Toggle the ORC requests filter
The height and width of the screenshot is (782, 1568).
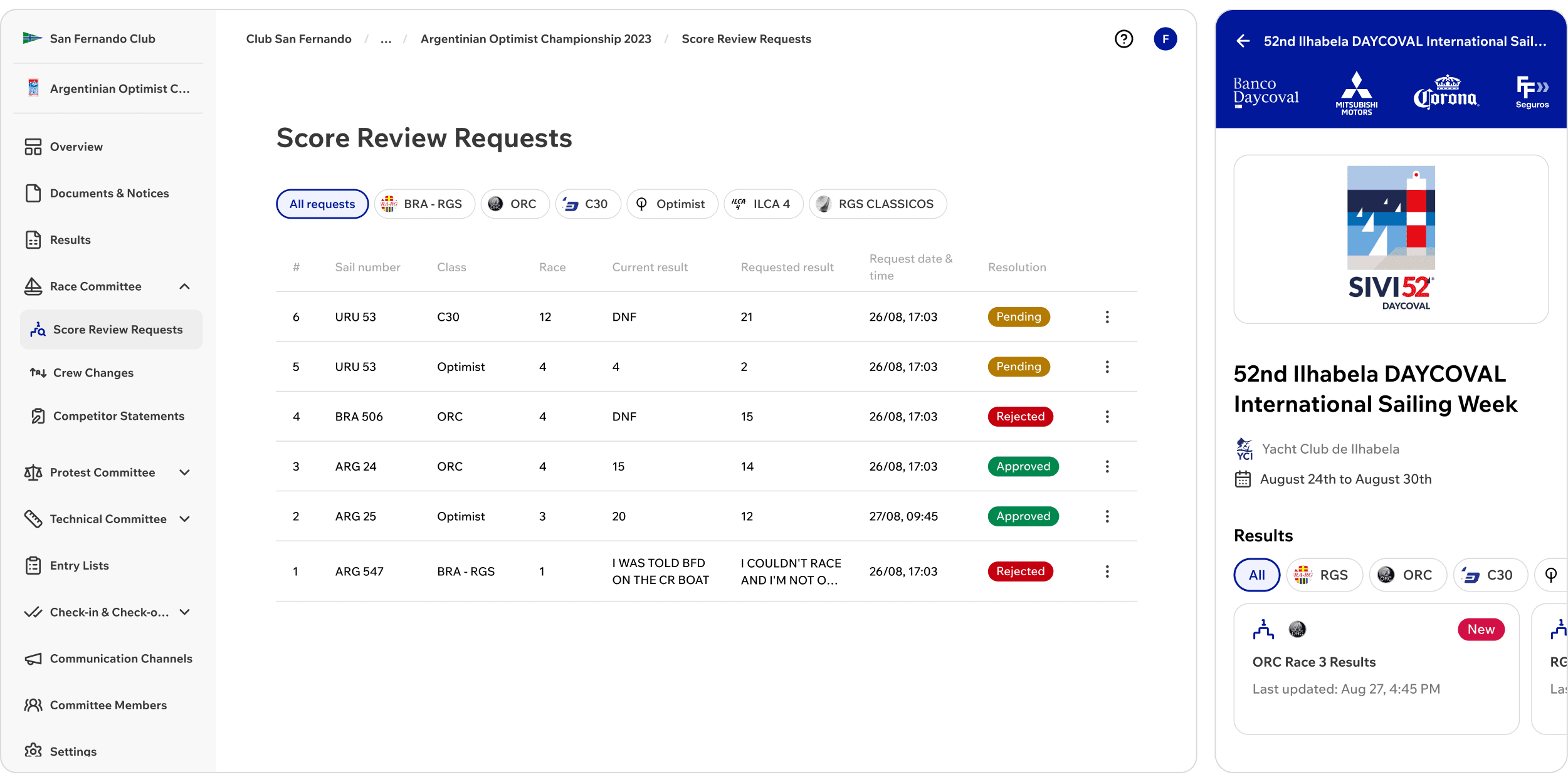coord(515,204)
